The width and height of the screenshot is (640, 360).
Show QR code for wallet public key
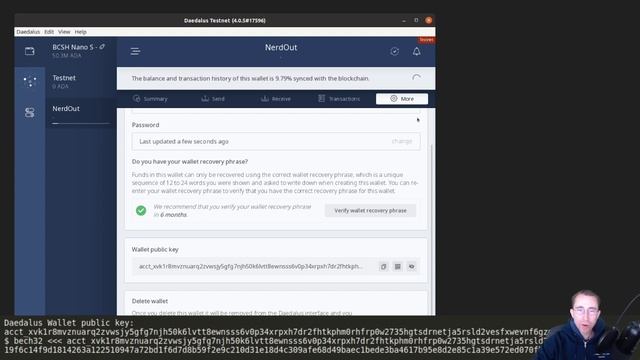coord(398,267)
